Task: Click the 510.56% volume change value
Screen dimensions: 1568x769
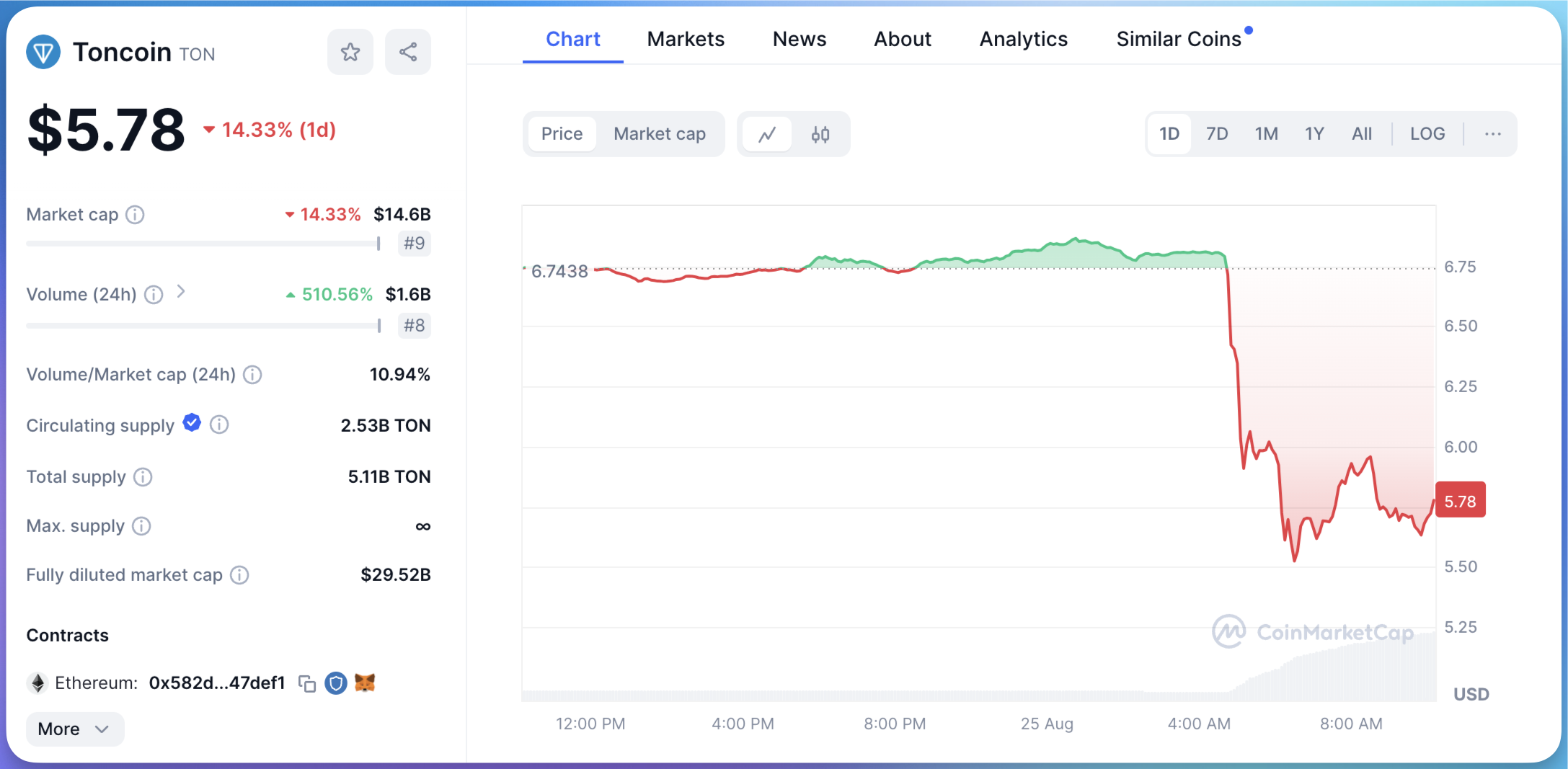Action: point(329,295)
